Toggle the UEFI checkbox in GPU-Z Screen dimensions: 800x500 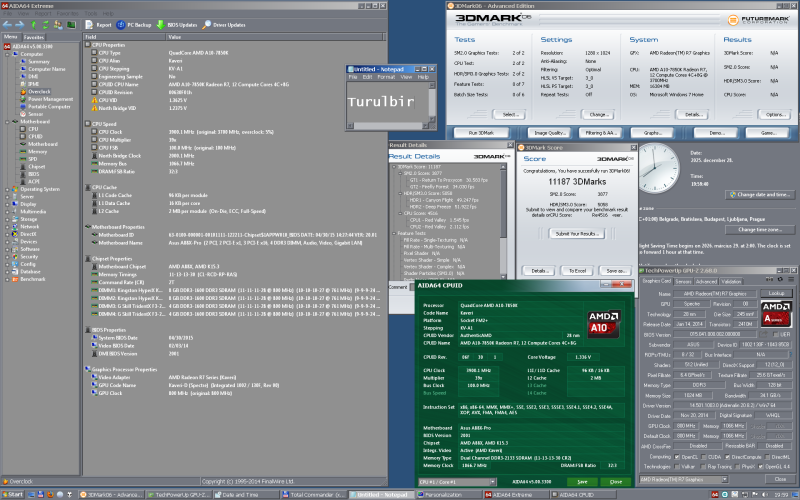tap(776, 334)
